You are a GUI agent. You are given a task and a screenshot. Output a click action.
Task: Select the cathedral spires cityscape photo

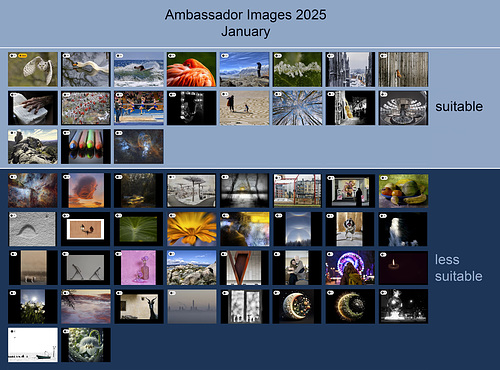(350, 69)
